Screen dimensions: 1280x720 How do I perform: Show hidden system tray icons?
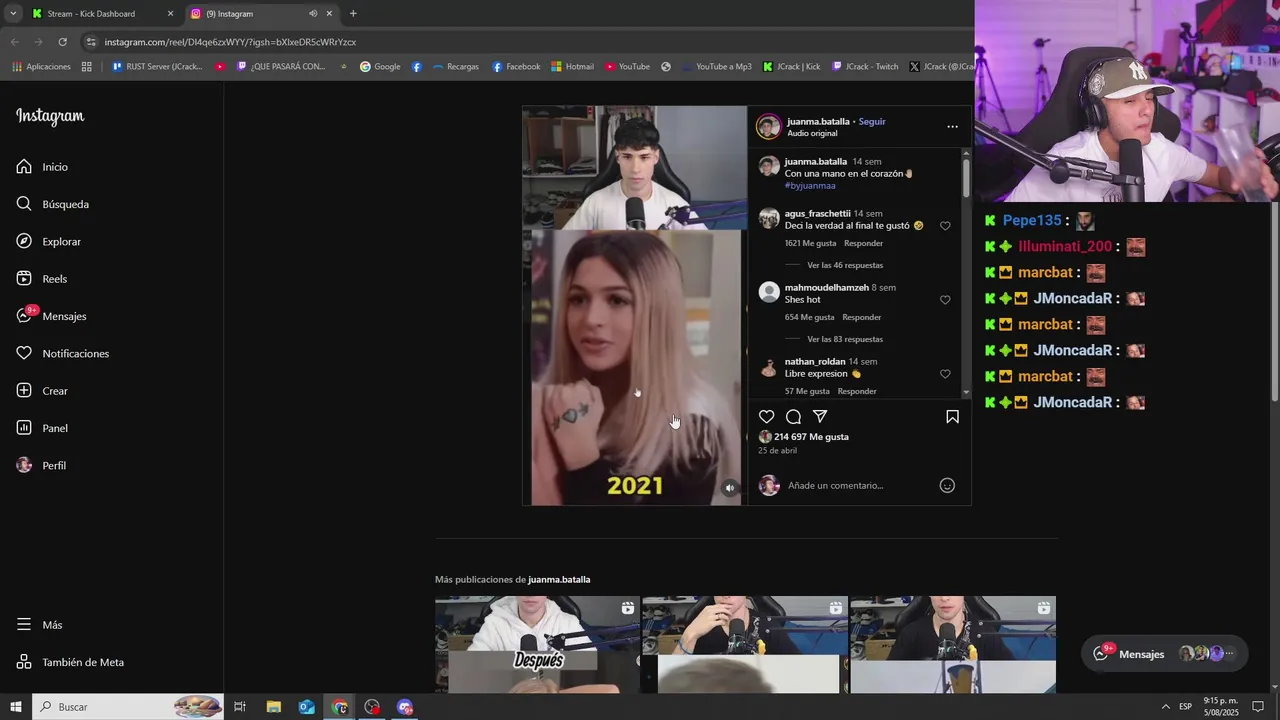point(1165,707)
